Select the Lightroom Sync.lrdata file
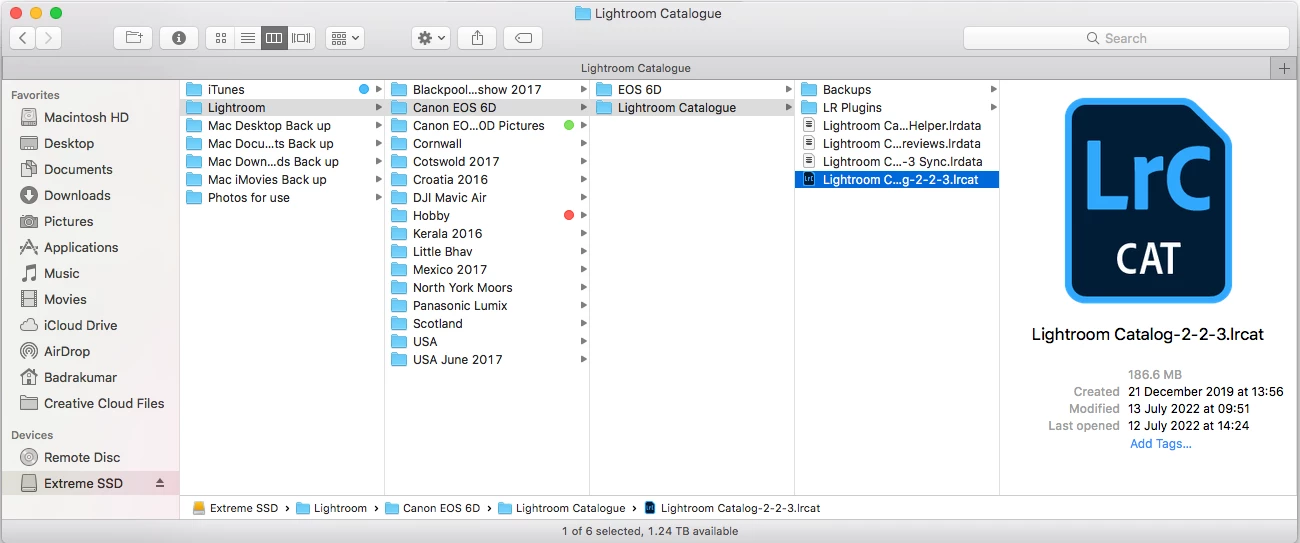This screenshot has width=1300, height=543. (x=902, y=161)
